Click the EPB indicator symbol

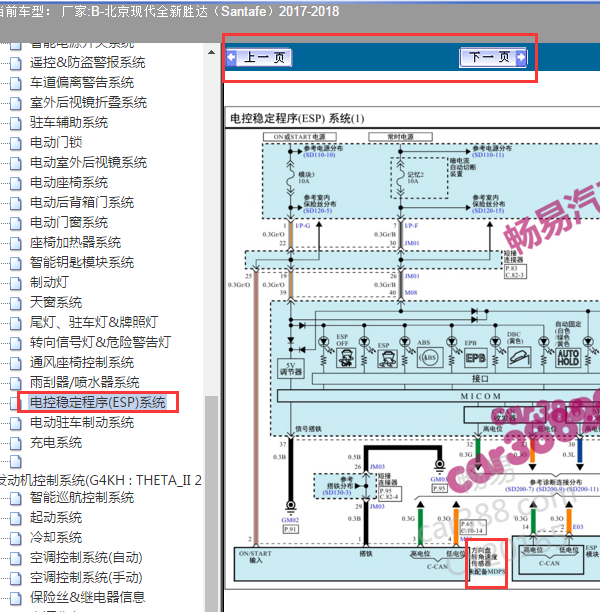[x=475, y=358]
